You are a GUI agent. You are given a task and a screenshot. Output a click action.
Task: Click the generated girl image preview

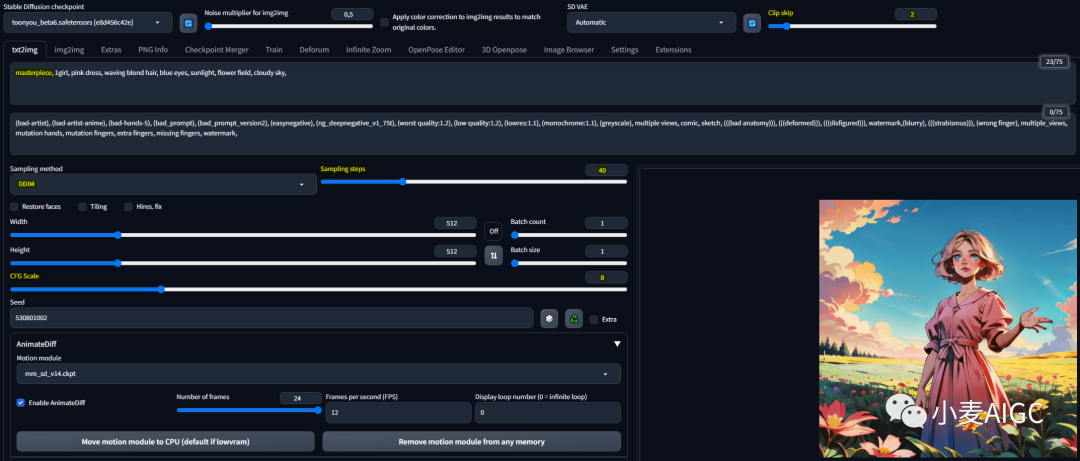[947, 329]
